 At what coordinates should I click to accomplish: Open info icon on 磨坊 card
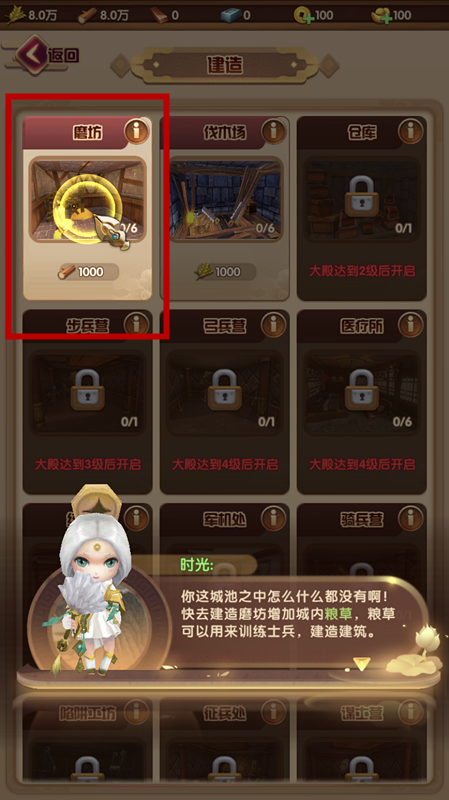click(137, 132)
